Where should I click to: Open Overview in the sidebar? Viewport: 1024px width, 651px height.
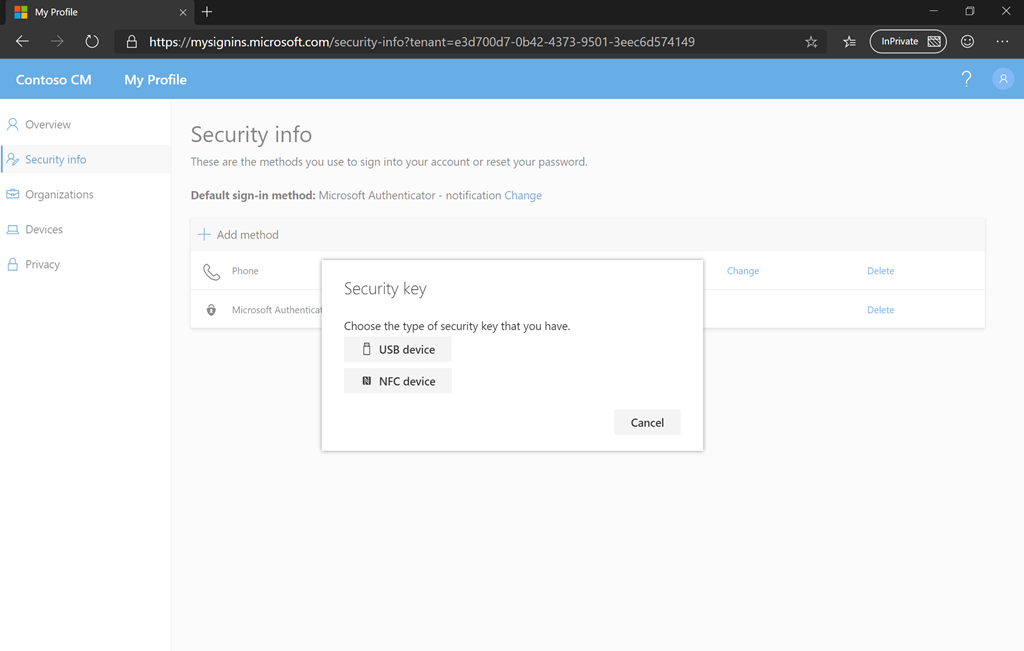point(48,125)
